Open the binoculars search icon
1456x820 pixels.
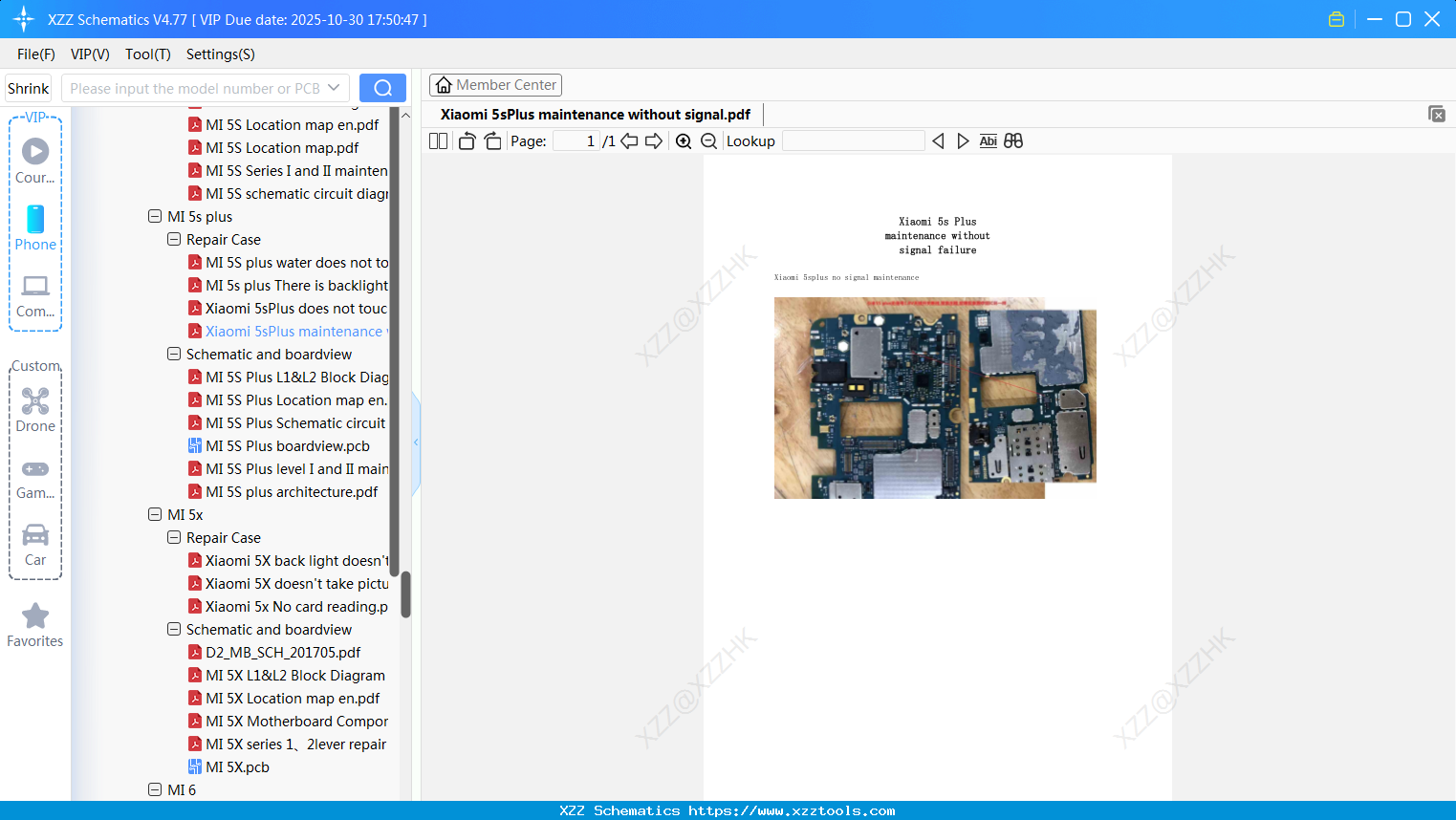(x=1013, y=140)
